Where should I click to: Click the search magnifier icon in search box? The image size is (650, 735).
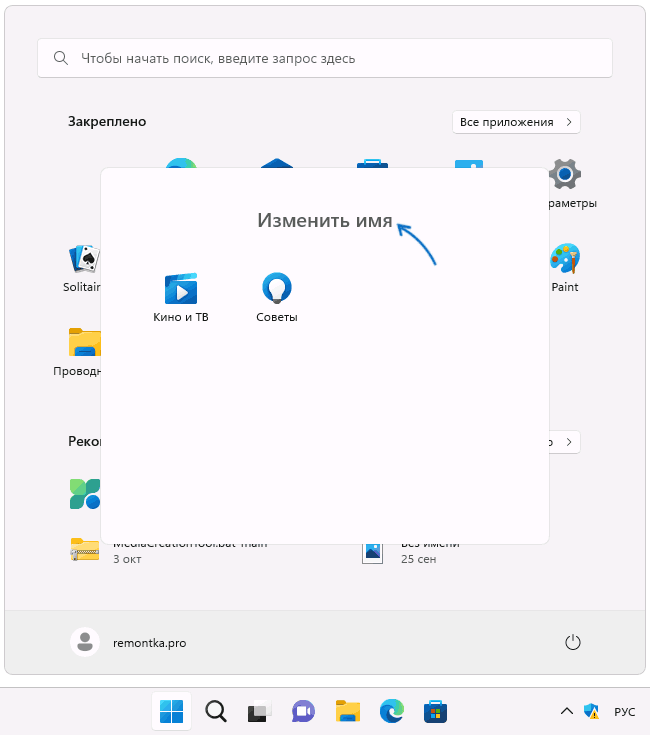click(x=61, y=59)
